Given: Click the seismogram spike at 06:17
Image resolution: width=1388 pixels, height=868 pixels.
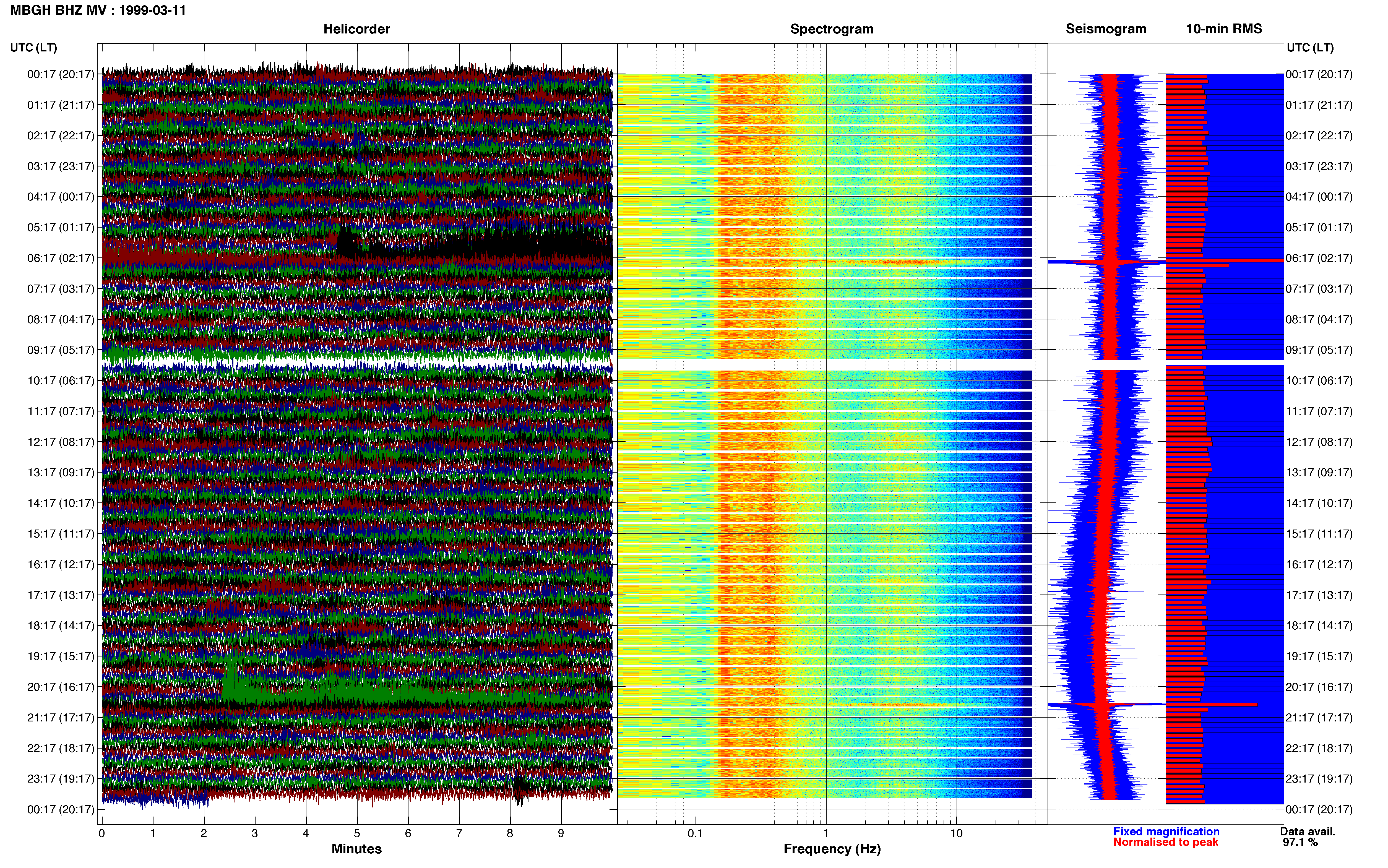Looking at the screenshot, I should pos(1107,262).
